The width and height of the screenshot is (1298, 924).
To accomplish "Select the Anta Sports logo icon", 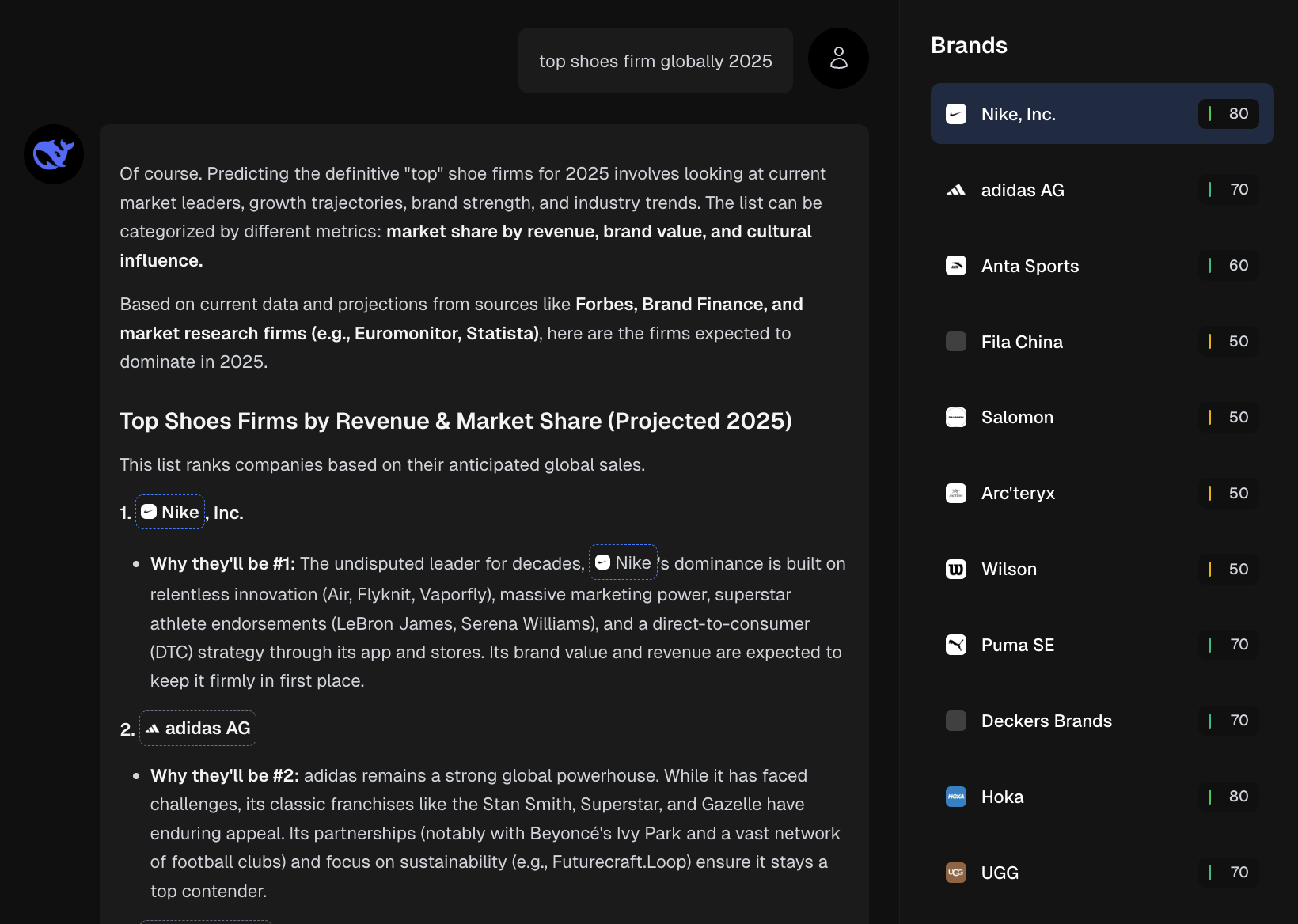I will 956,266.
